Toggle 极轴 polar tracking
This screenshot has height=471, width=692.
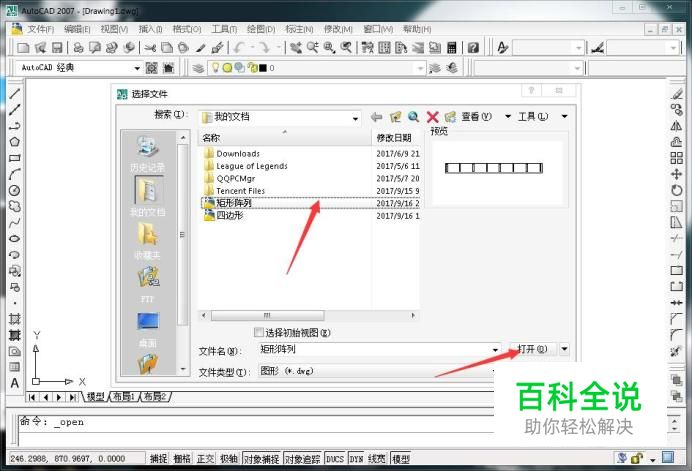pyautogui.click(x=229, y=459)
